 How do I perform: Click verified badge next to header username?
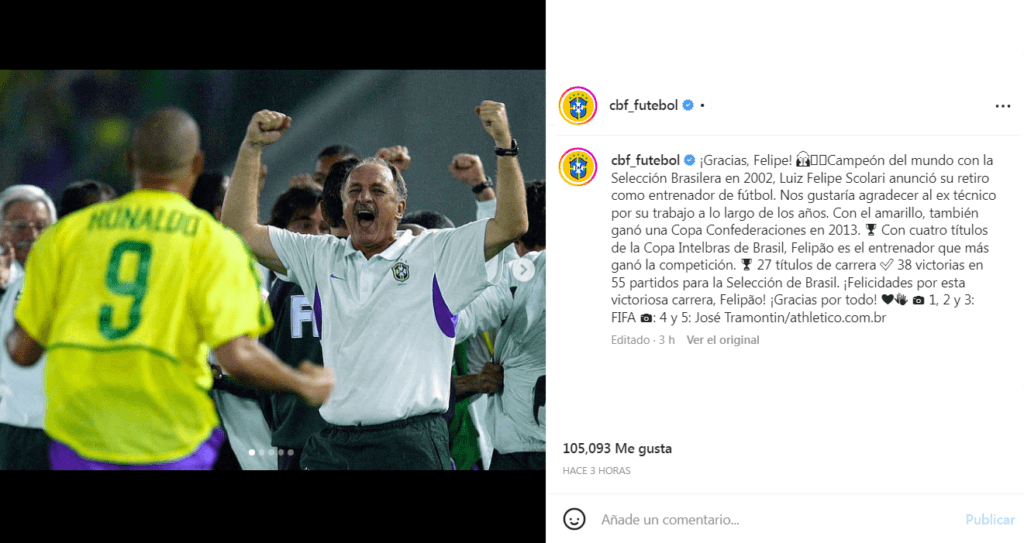tap(688, 105)
